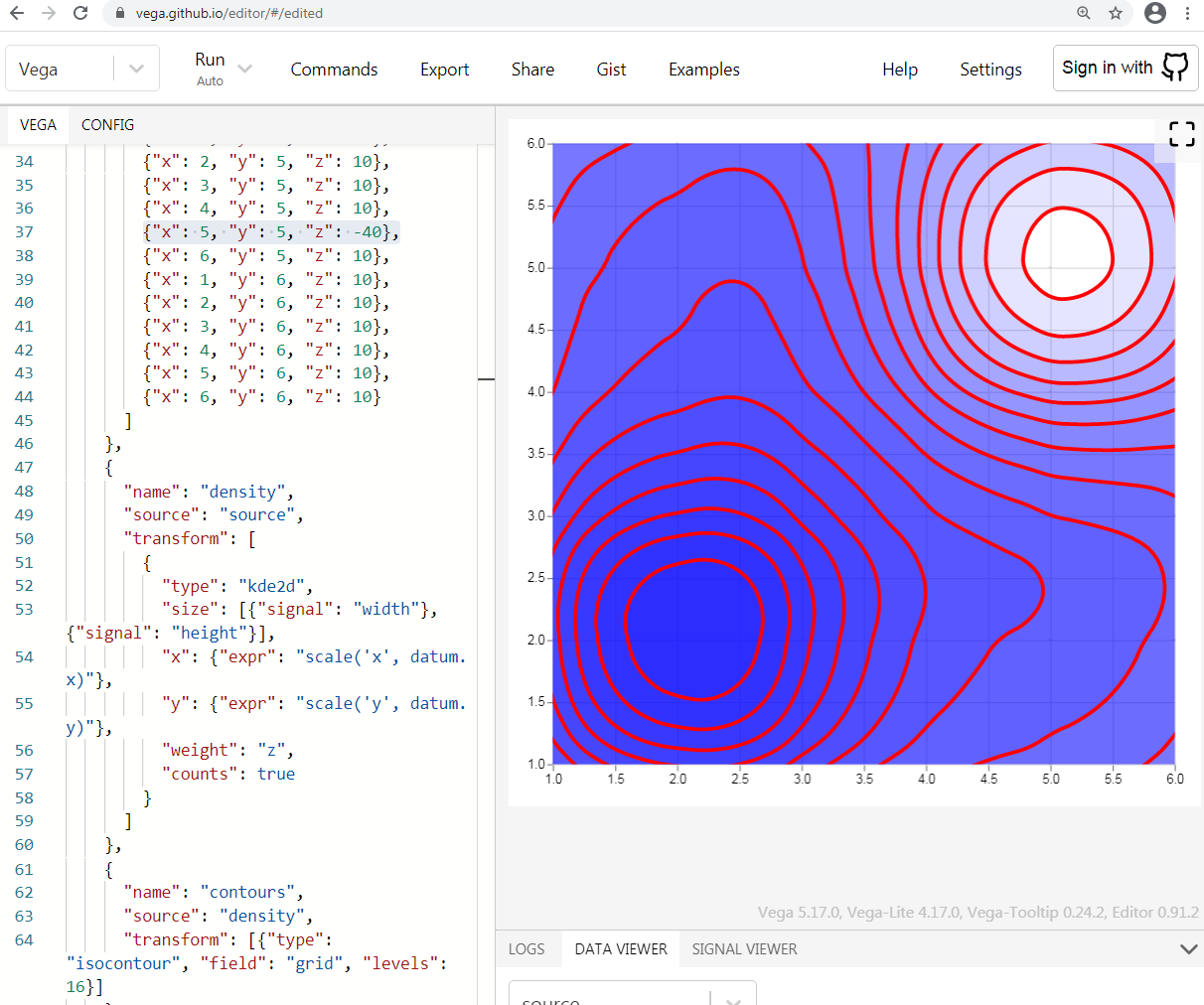Expand the Run options arrow

pos(244,69)
